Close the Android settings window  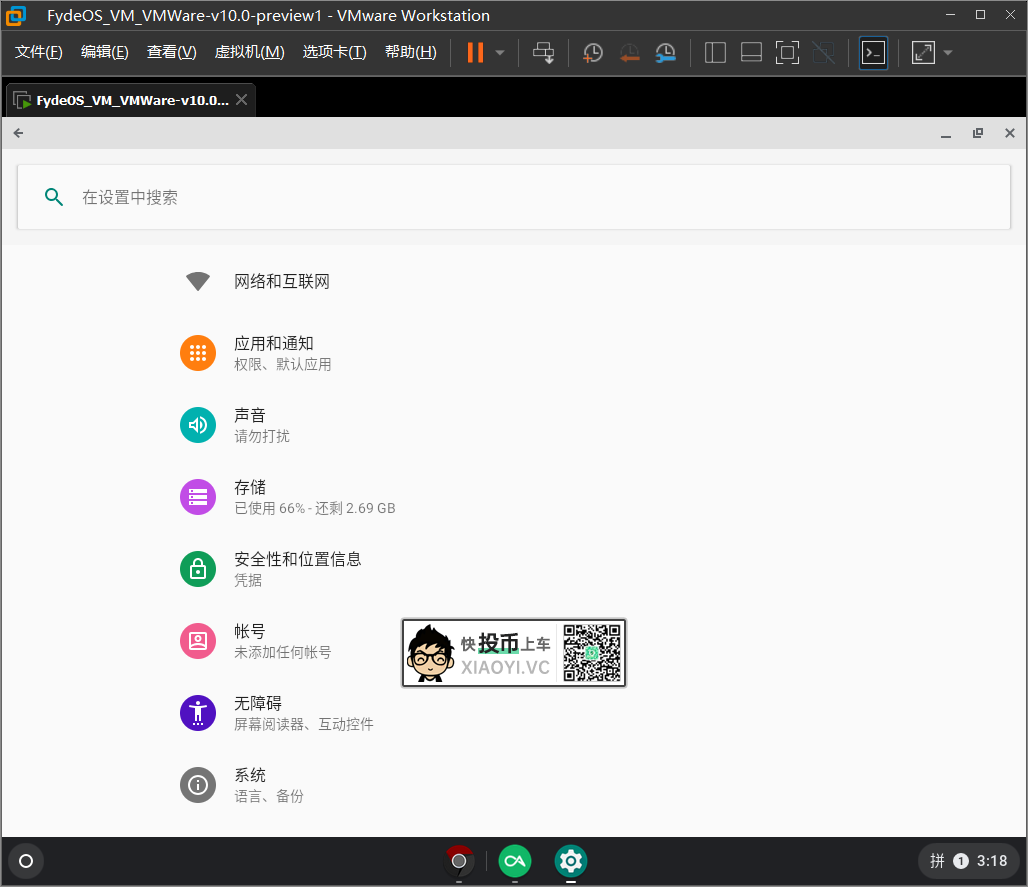(x=1010, y=133)
